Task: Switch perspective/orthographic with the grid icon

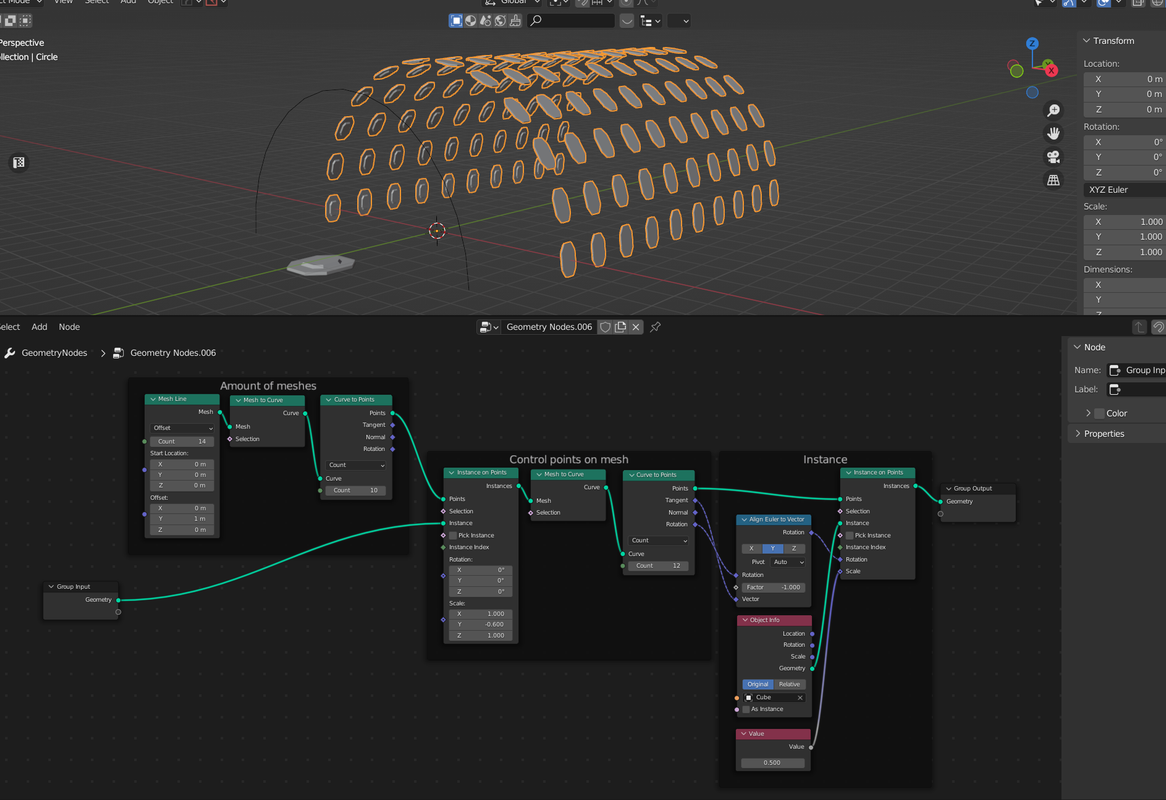Action: pyautogui.click(x=1053, y=180)
